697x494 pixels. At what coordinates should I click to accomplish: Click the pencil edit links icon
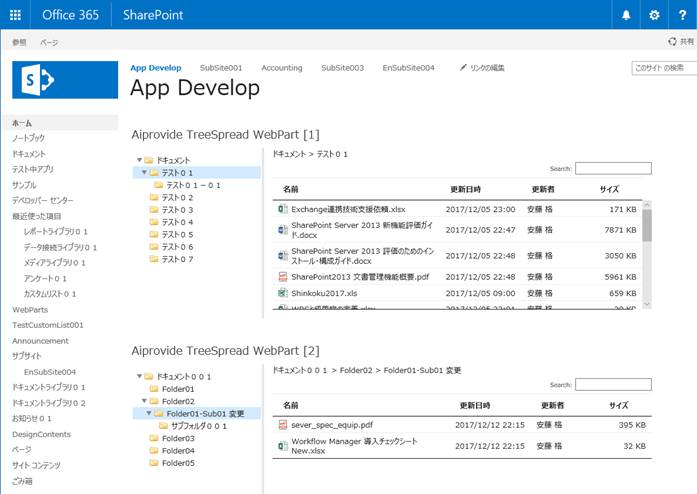point(463,67)
